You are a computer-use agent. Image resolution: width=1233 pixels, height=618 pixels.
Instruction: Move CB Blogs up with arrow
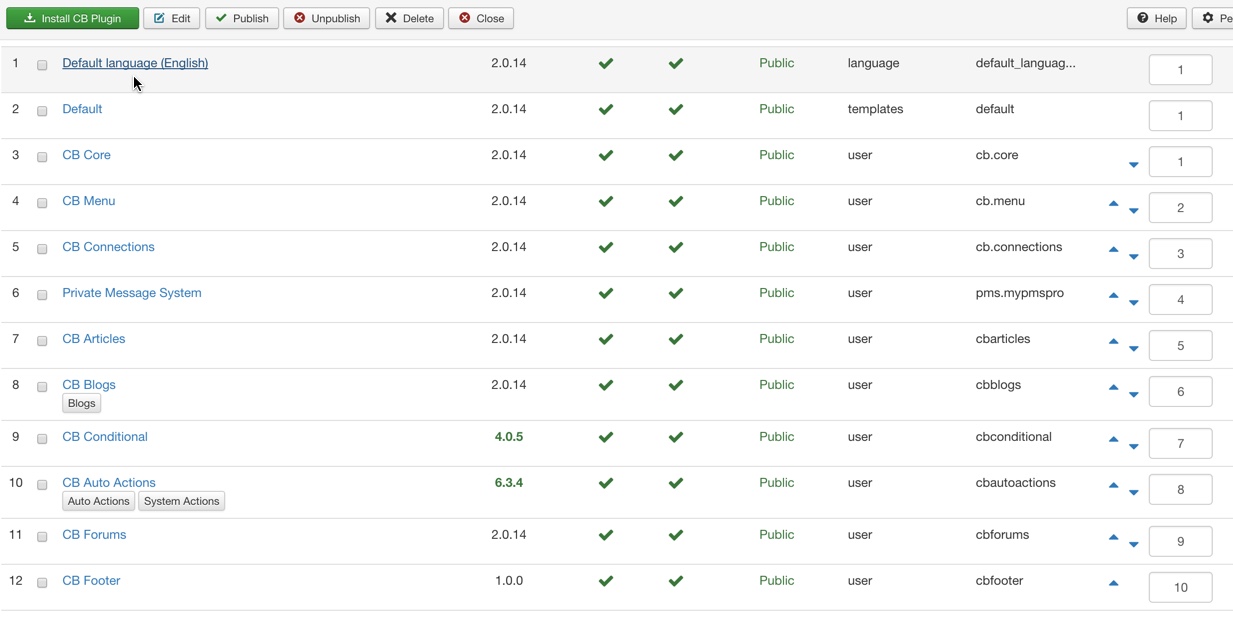(1113, 388)
